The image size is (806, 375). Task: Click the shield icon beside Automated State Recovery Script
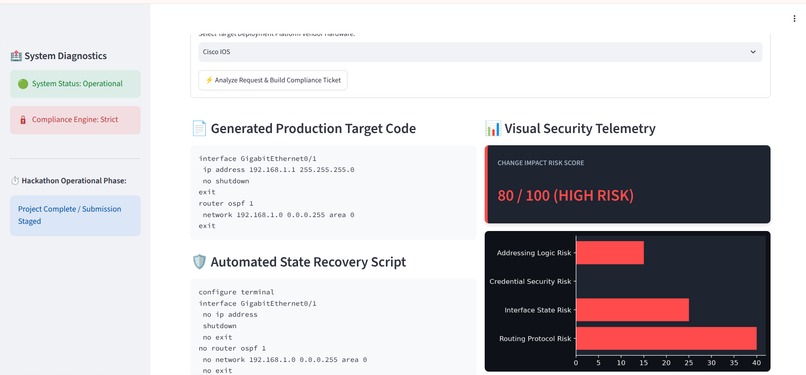coord(199,262)
